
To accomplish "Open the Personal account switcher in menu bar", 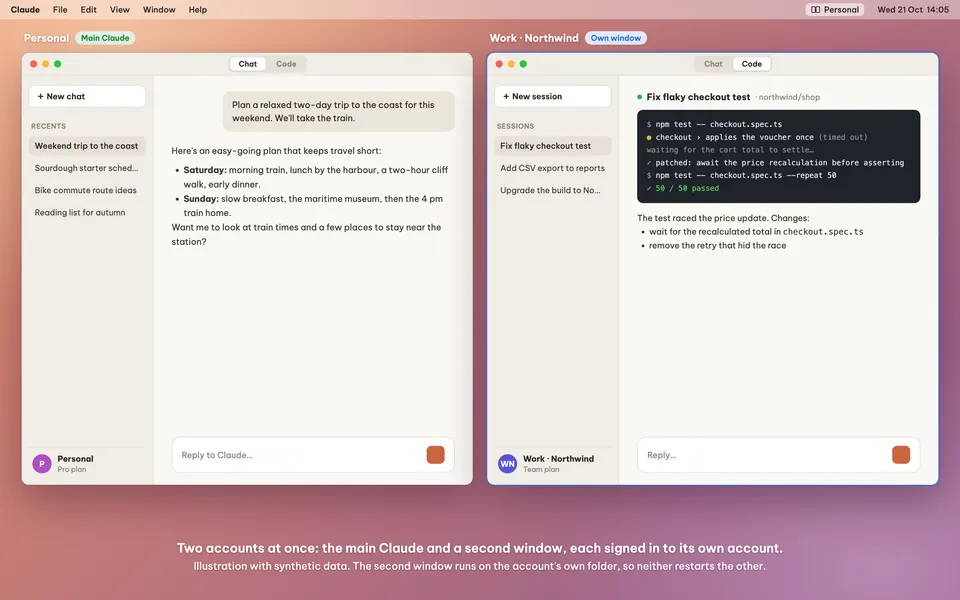I will tap(834, 10).
